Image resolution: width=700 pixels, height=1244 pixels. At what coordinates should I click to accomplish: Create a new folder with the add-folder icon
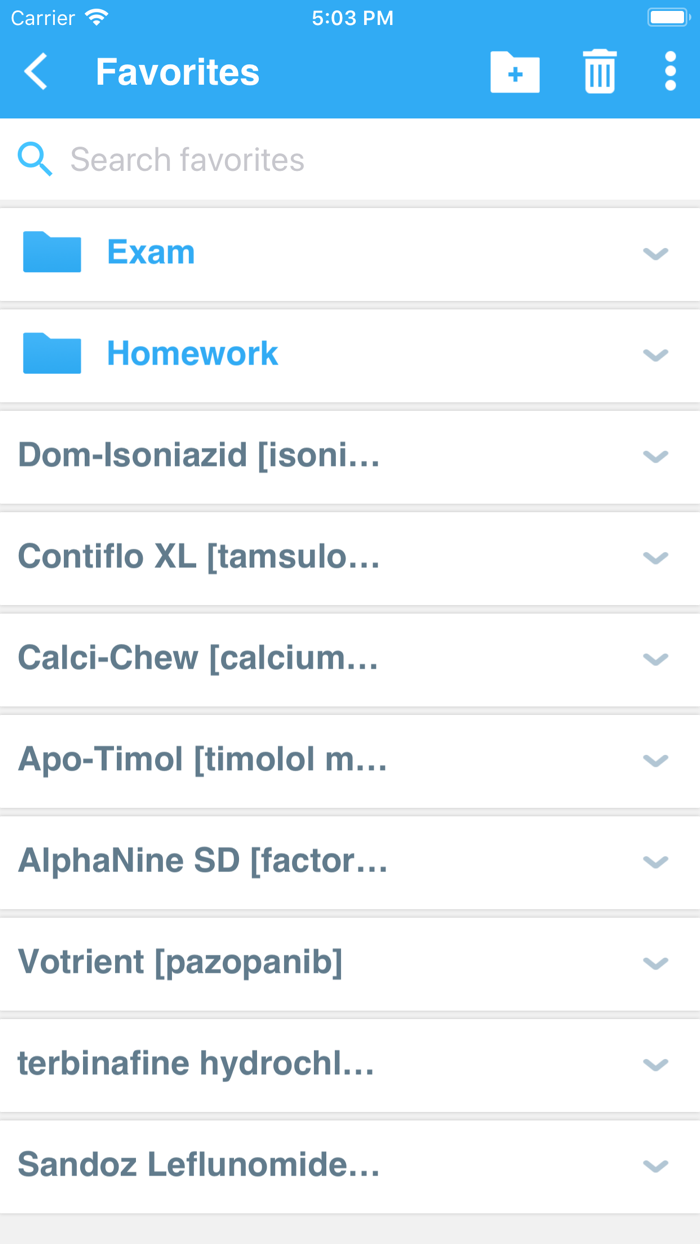tap(515, 72)
